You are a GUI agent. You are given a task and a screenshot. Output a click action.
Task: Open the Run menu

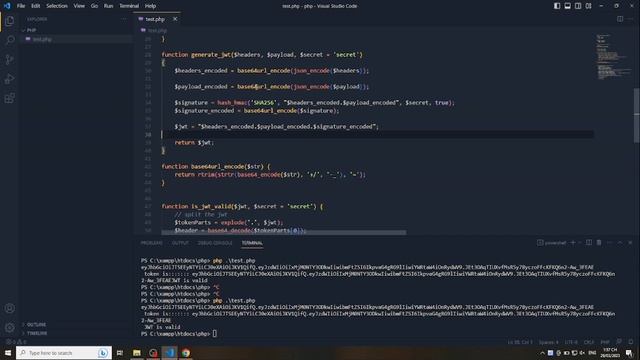pos(108,6)
